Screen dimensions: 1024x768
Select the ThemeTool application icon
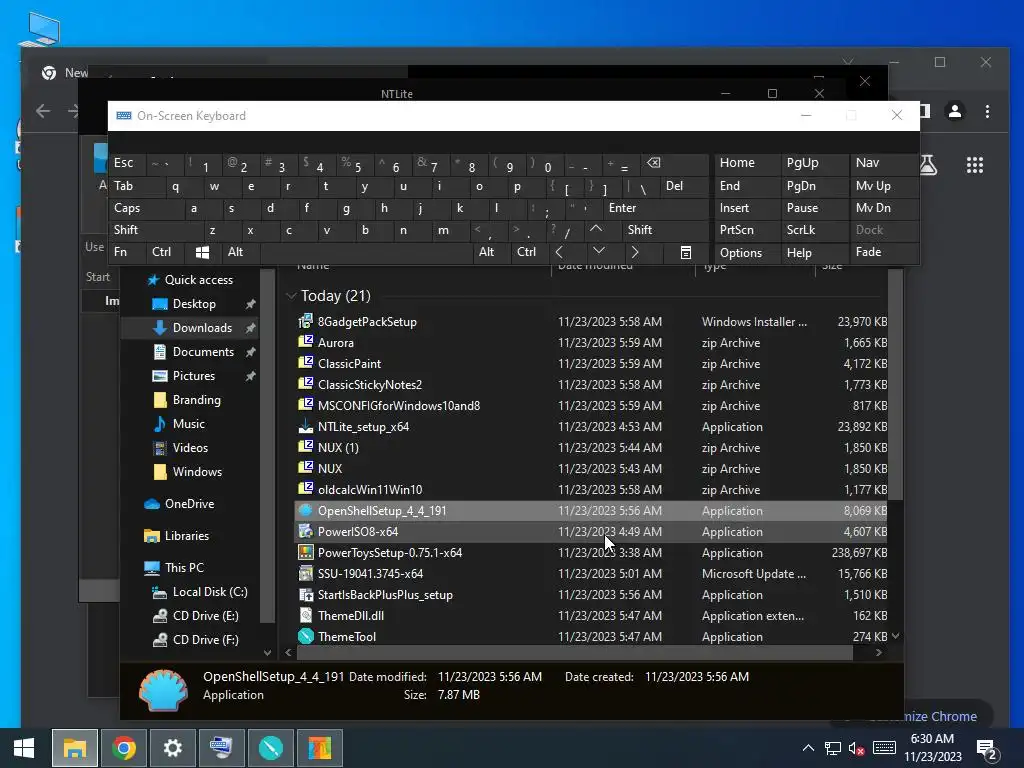[305, 636]
